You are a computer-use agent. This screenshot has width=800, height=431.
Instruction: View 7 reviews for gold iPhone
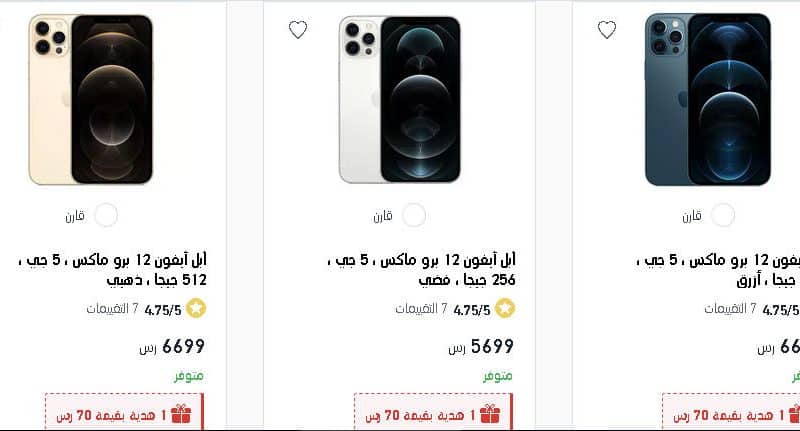[x=112, y=309]
